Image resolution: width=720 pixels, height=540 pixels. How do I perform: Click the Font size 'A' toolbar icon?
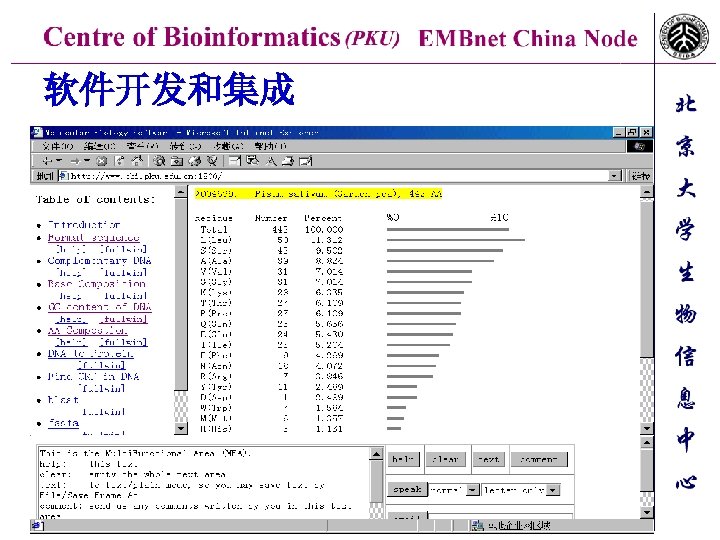pos(271,161)
